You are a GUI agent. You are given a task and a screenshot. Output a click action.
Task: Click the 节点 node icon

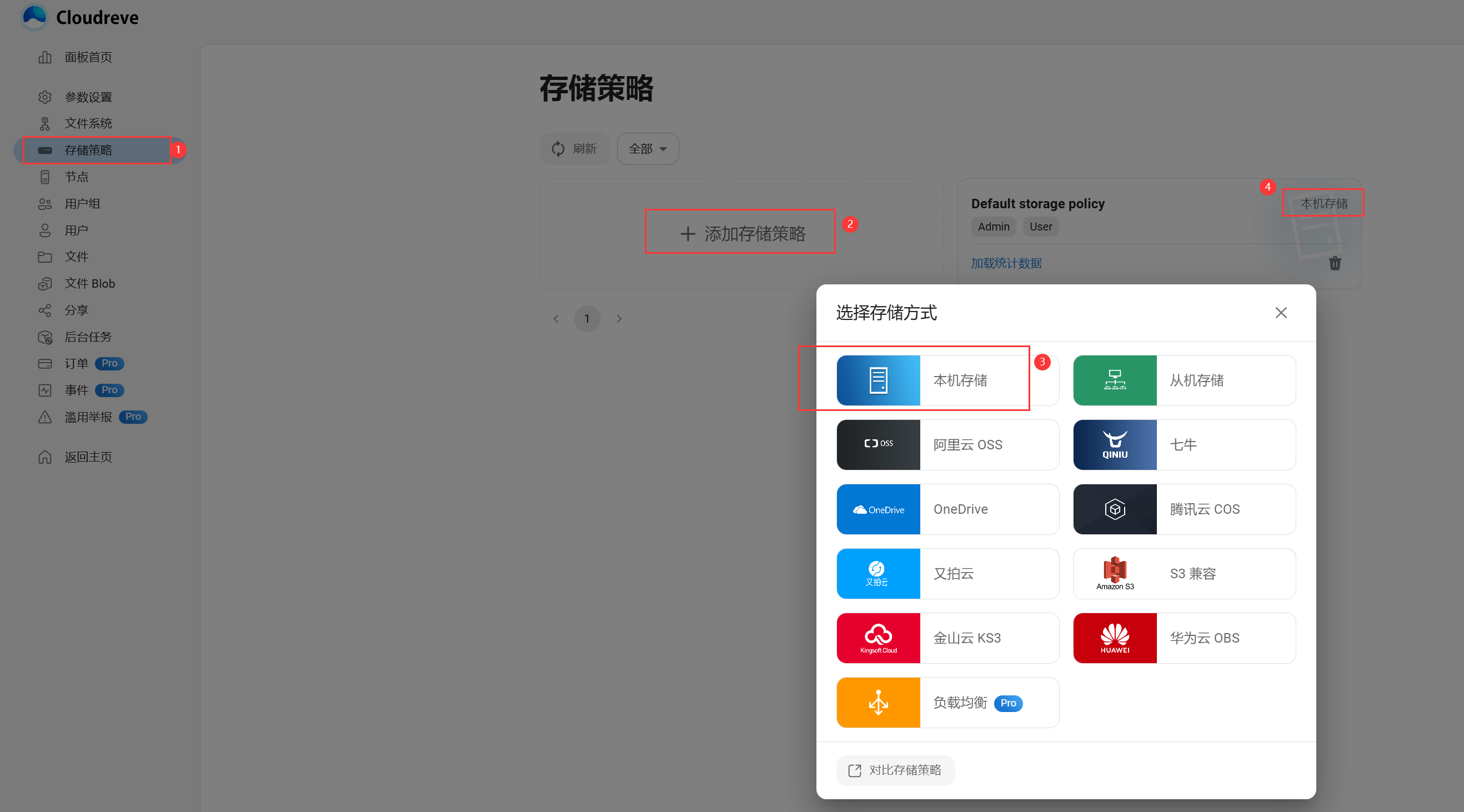(x=45, y=177)
